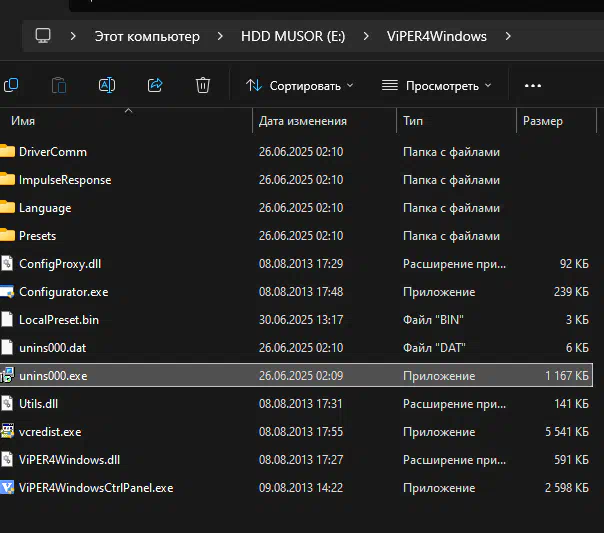Click the date 09.08.2013 14:22
Image resolution: width=604 pixels, height=533 pixels.
pos(301,488)
